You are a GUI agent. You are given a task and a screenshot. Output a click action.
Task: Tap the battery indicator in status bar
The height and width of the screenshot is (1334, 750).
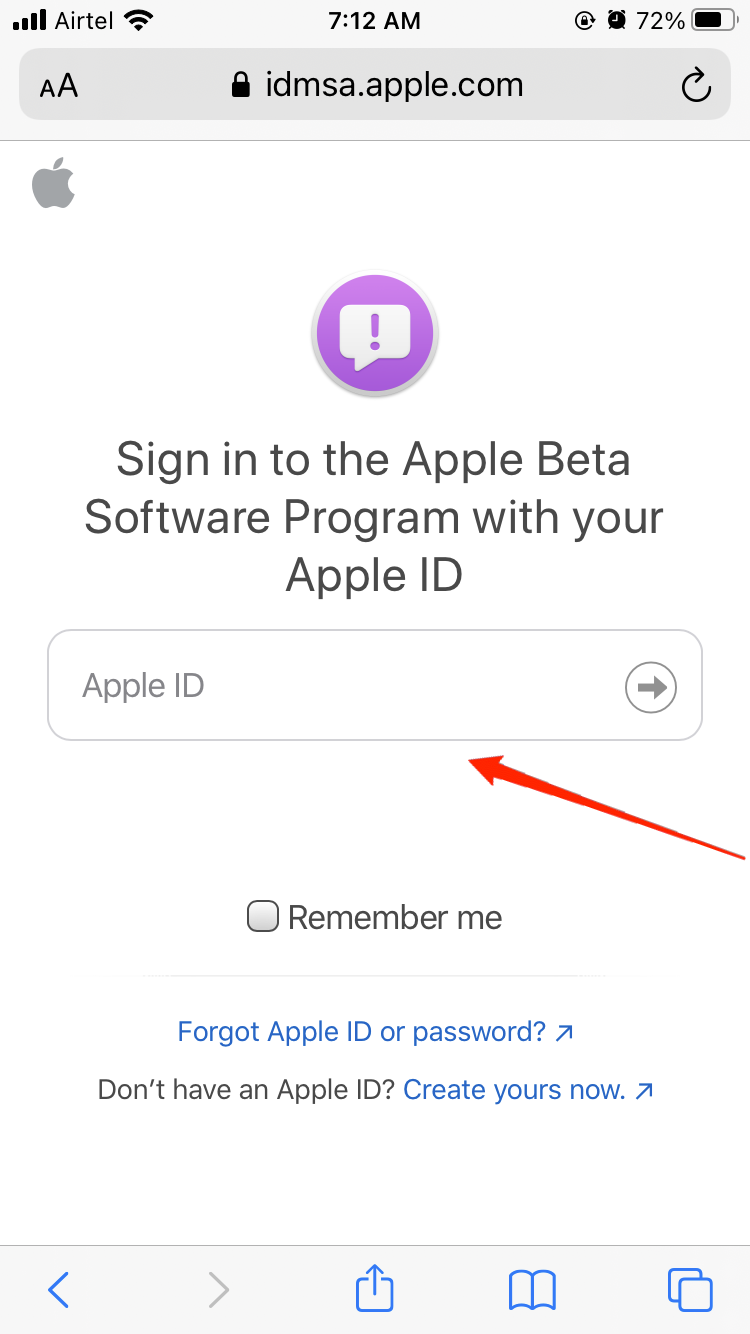(x=714, y=20)
